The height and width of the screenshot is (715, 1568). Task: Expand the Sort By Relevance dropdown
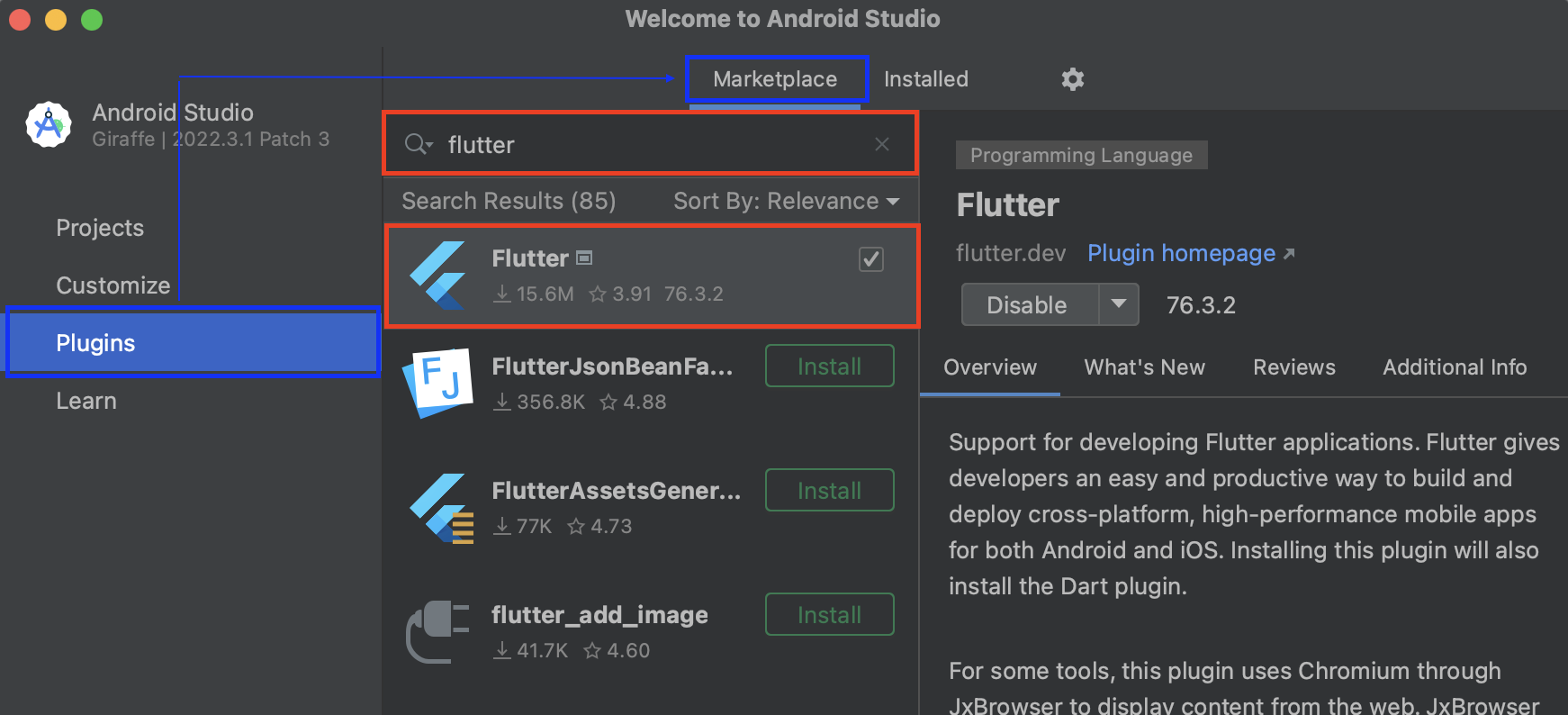[x=786, y=201]
